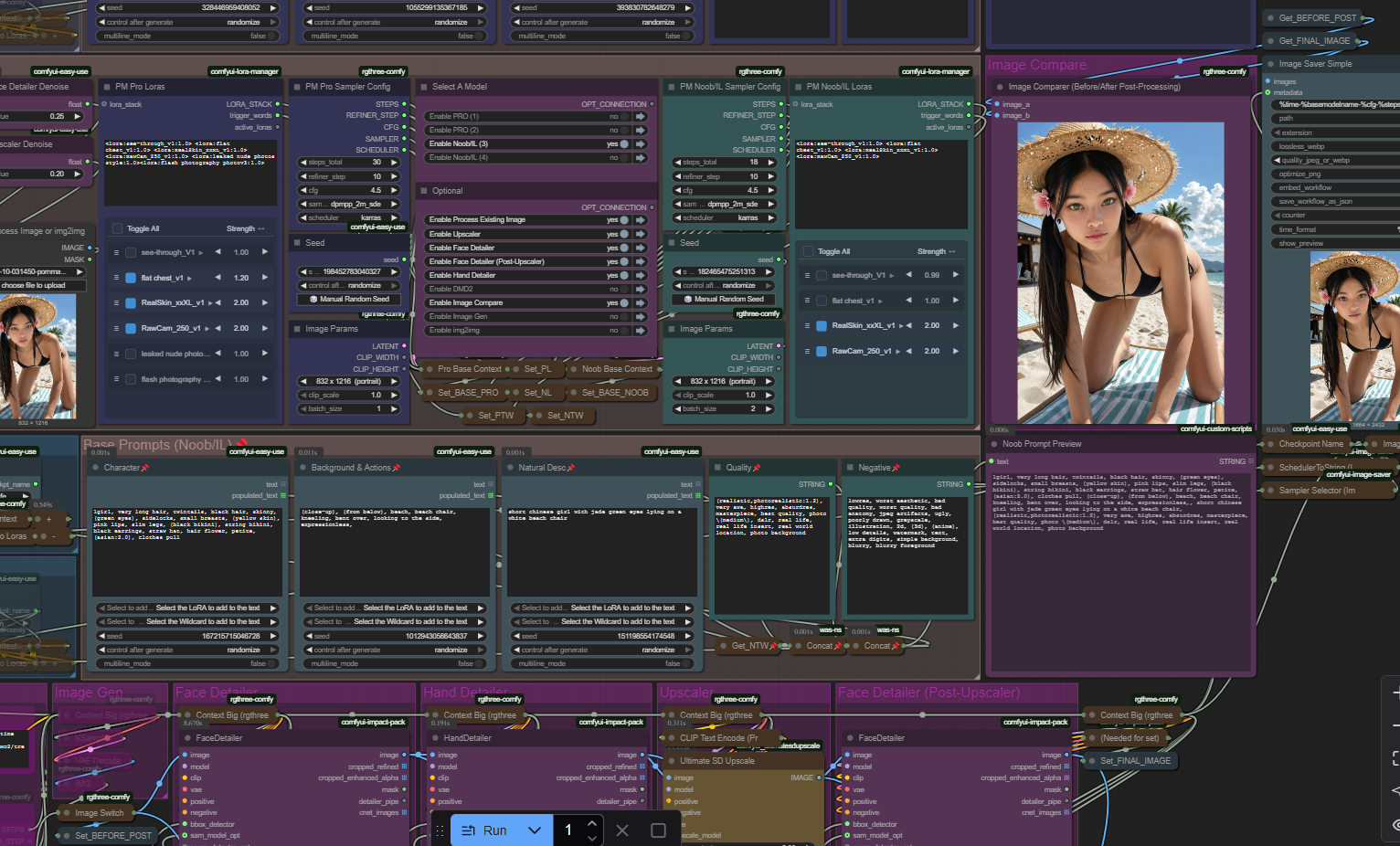Open the Run button dropdown chevron

pyautogui.click(x=535, y=830)
